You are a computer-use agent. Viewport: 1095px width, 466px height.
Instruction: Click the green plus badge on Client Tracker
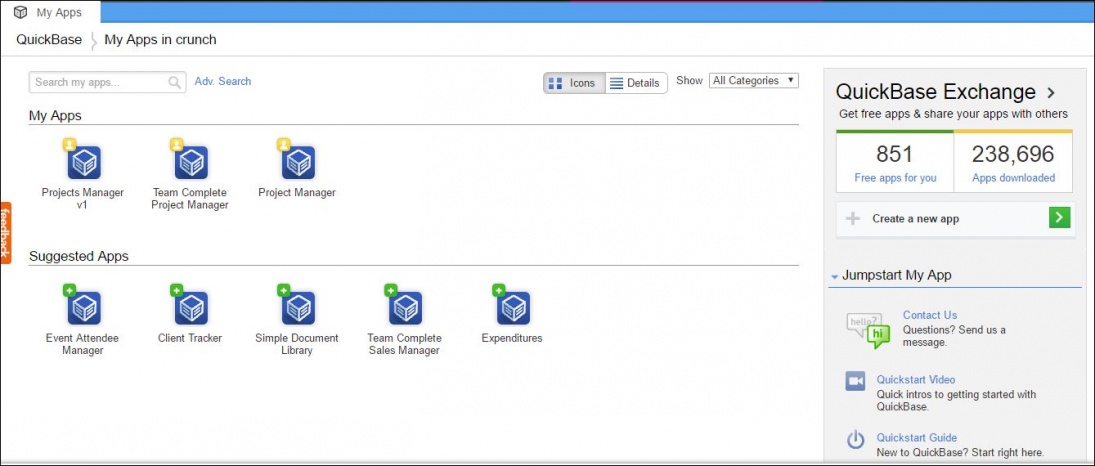(176, 290)
